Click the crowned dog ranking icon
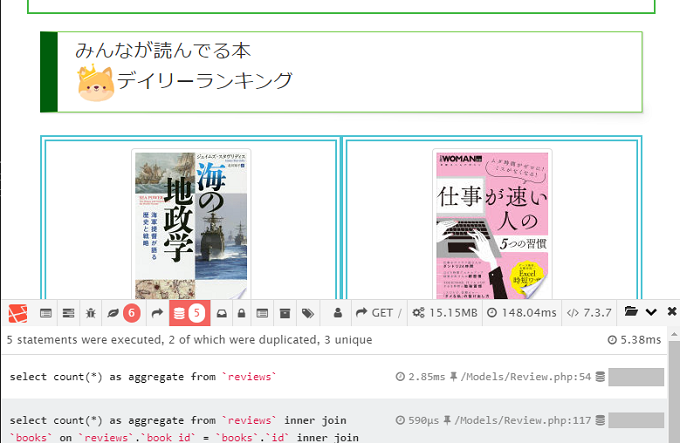 coord(96,82)
